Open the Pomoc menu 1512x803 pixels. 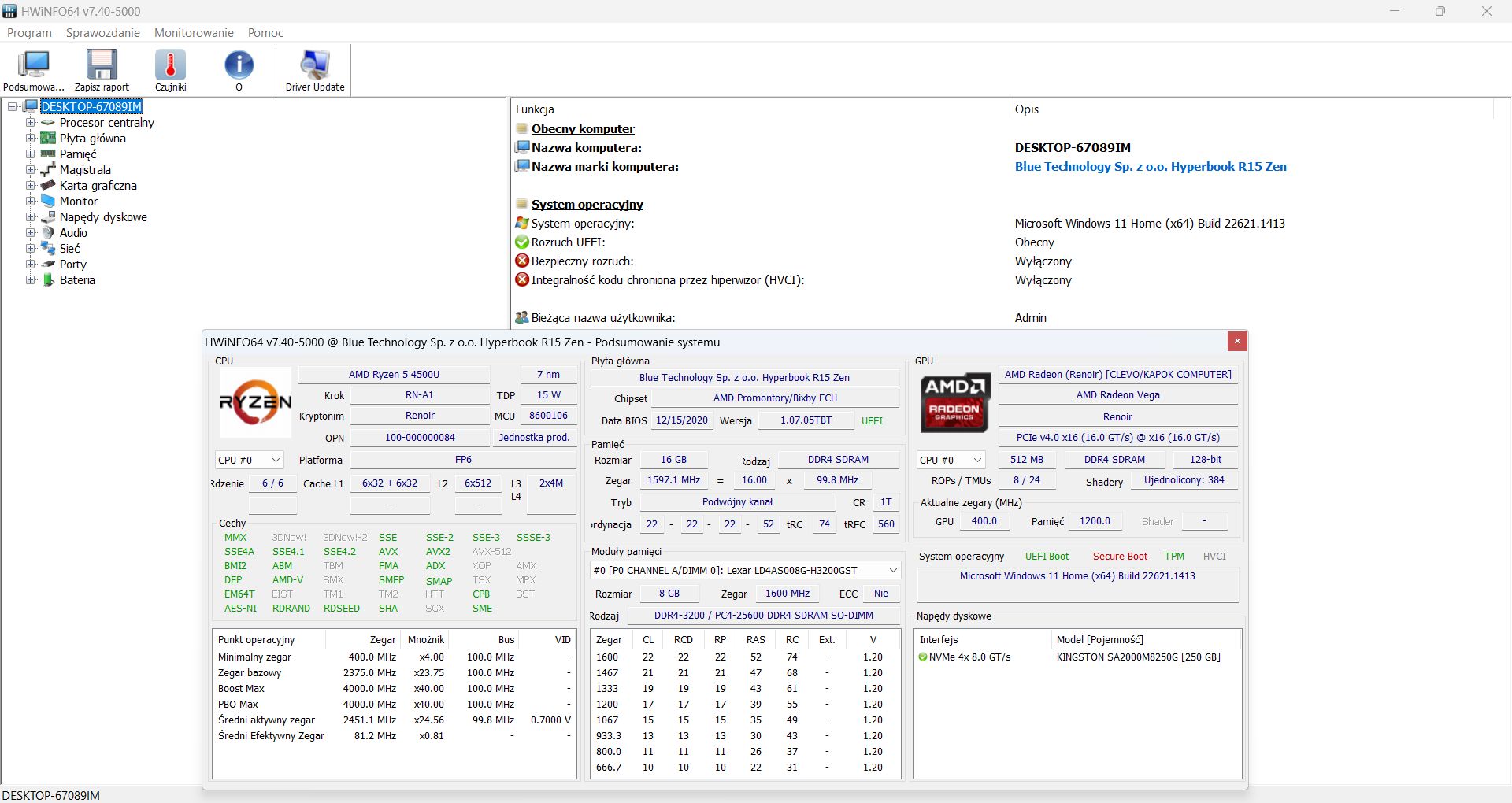click(x=265, y=33)
